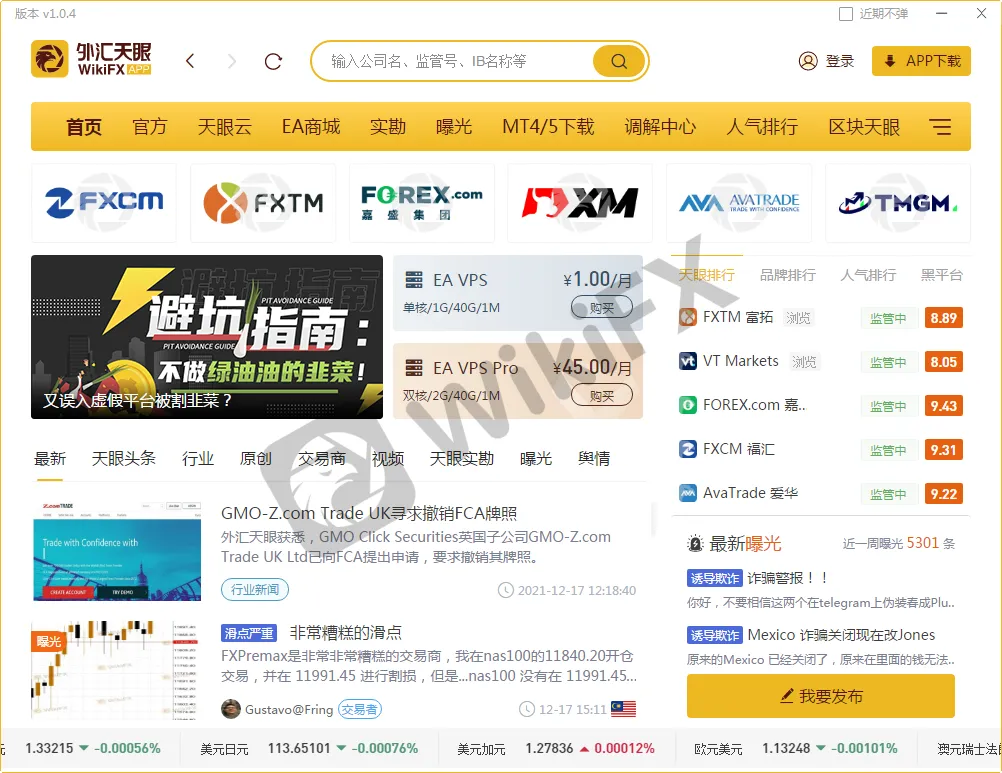Screen dimensions: 1002x773
Task: Toggle 近期不弹 checkbox
Action: [845, 13]
